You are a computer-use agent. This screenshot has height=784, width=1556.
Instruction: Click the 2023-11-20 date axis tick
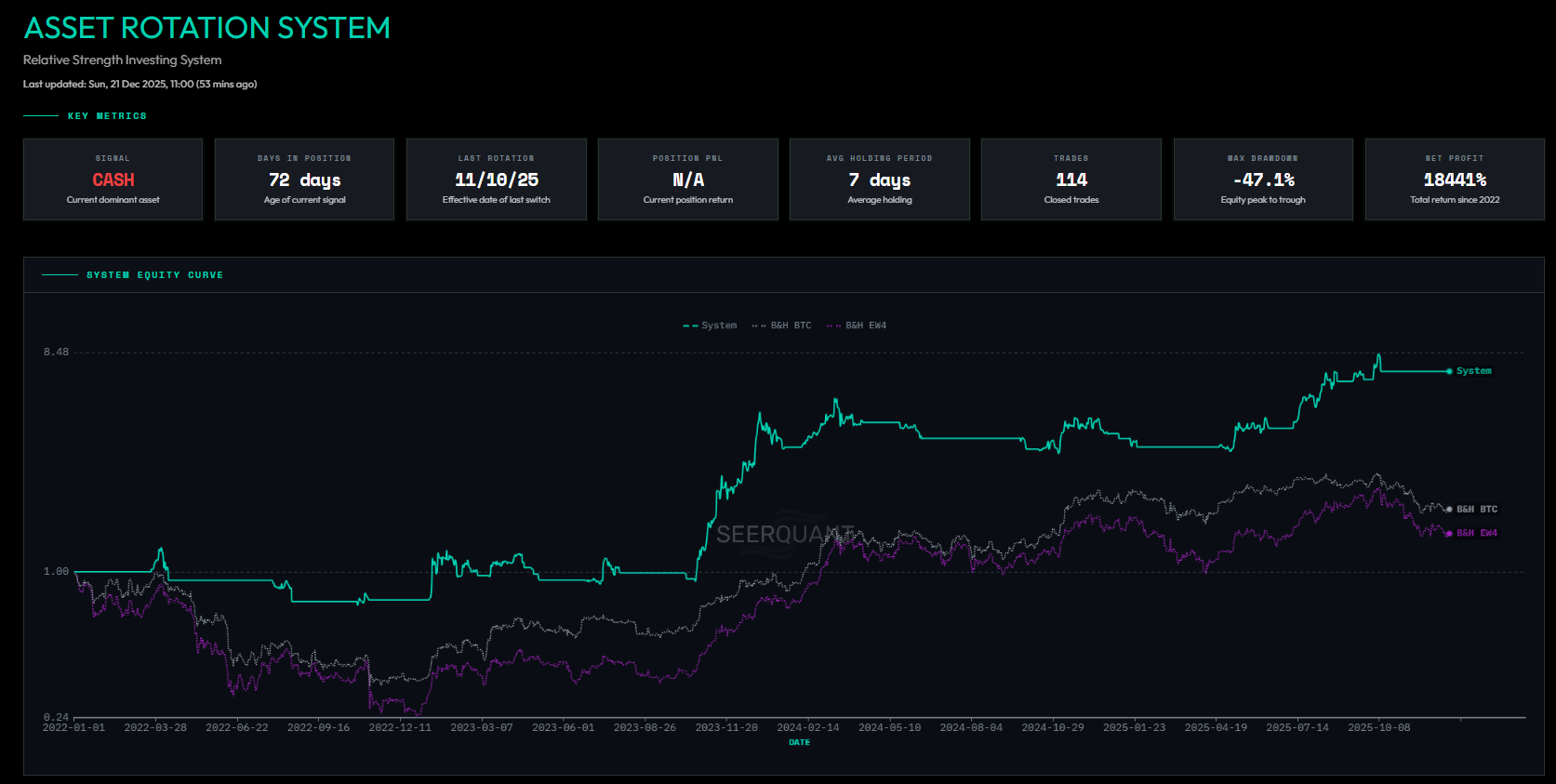[x=726, y=727]
